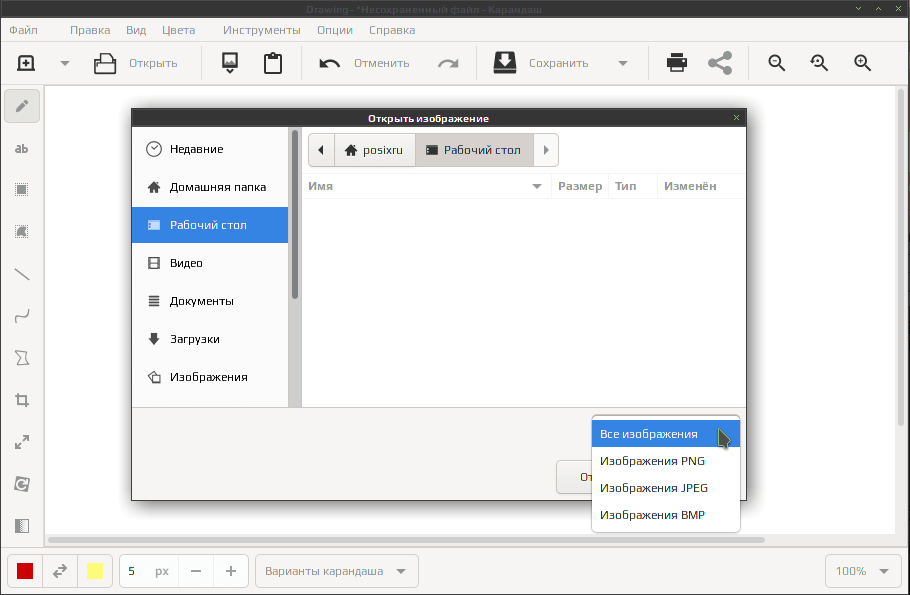Open Загрузки in the dialog sidebar

[x=210, y=339]
